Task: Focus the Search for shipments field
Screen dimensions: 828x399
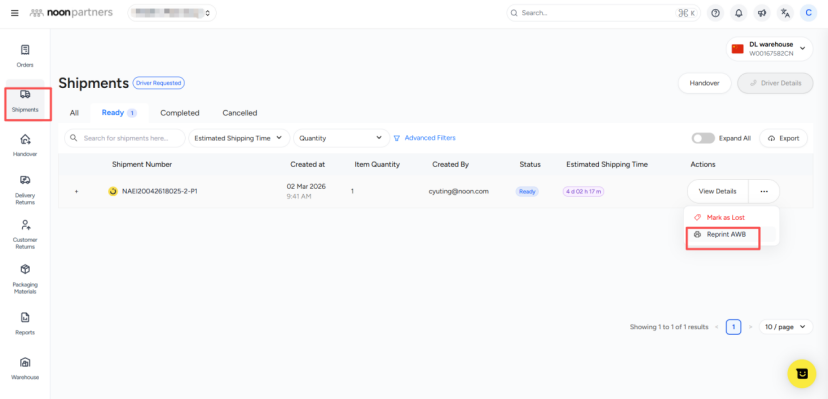Action: click(x=125, y=138)
